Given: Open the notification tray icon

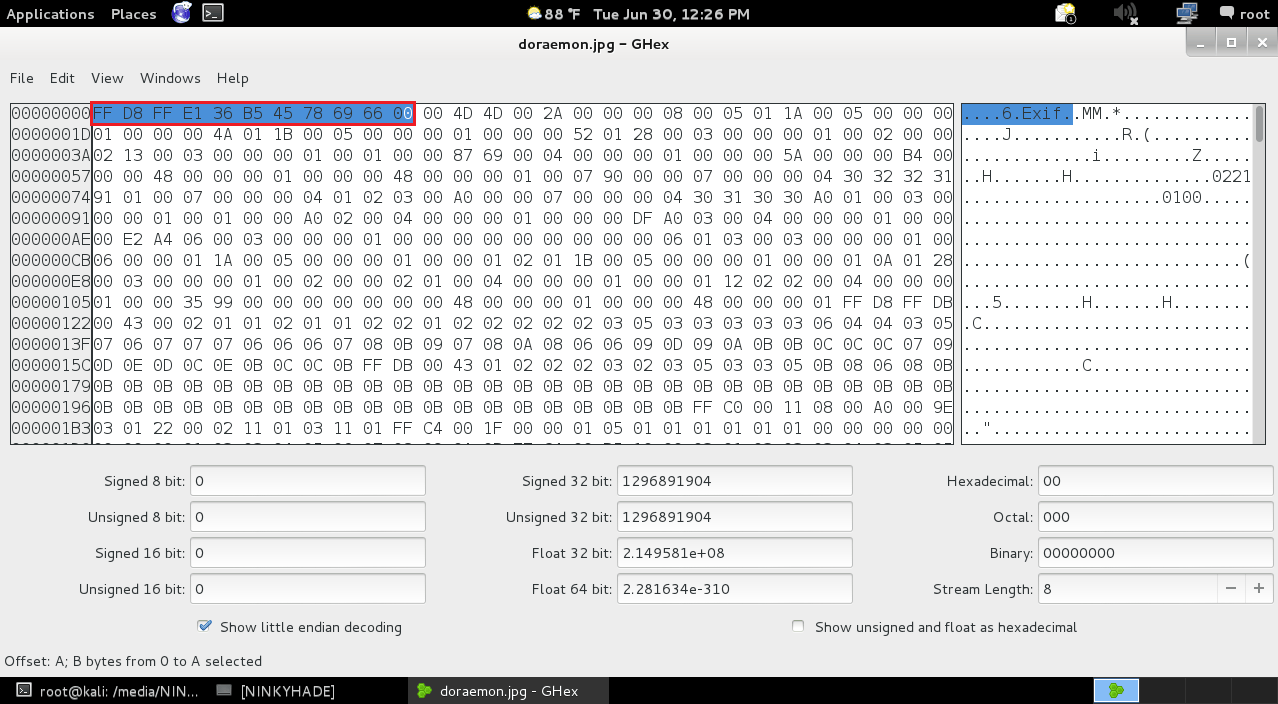Looking at the screenshot, I should [1065, 14].
